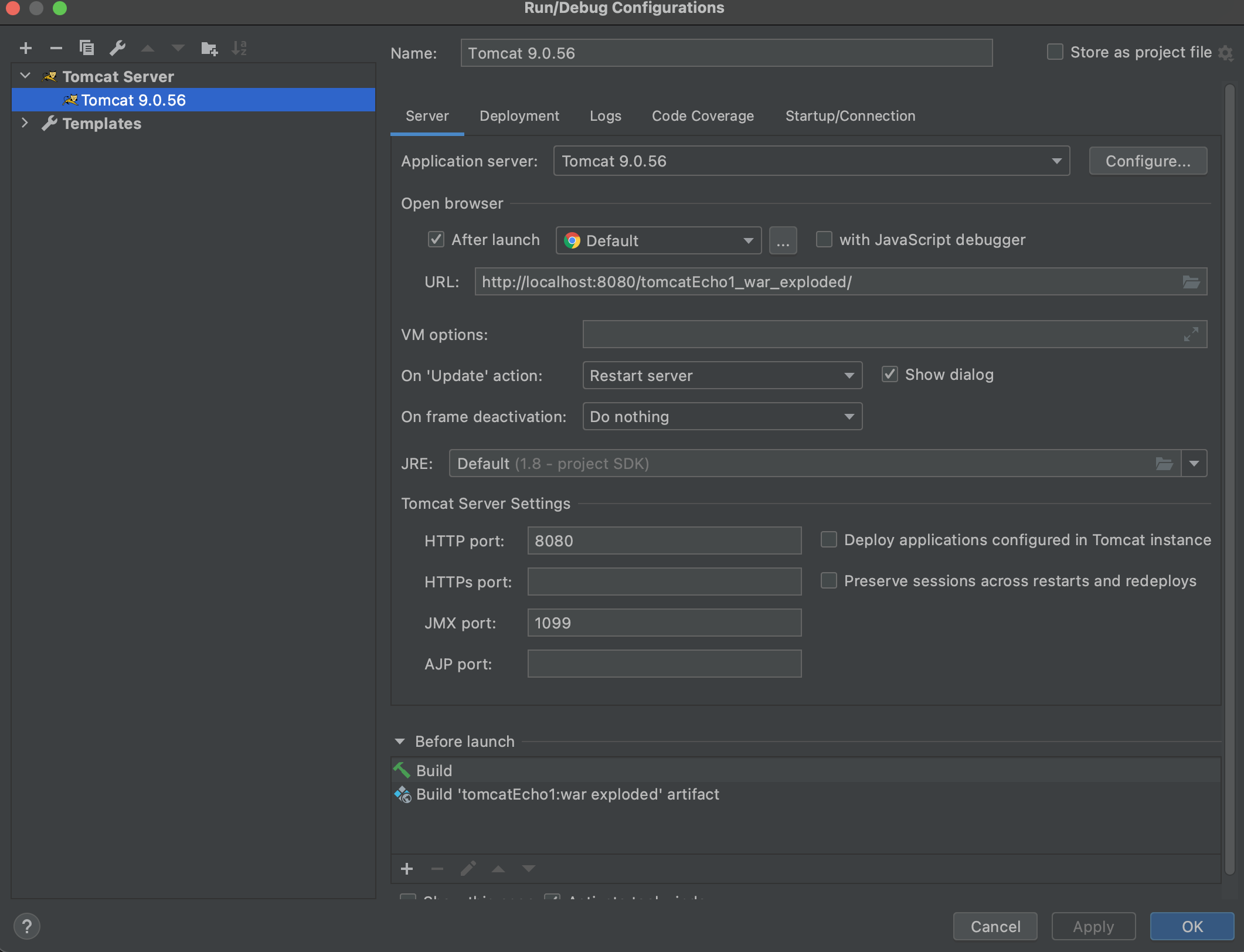Click Build hammer icon in Before launch
The image size is (1244, 952).
(x=402, y=770)
